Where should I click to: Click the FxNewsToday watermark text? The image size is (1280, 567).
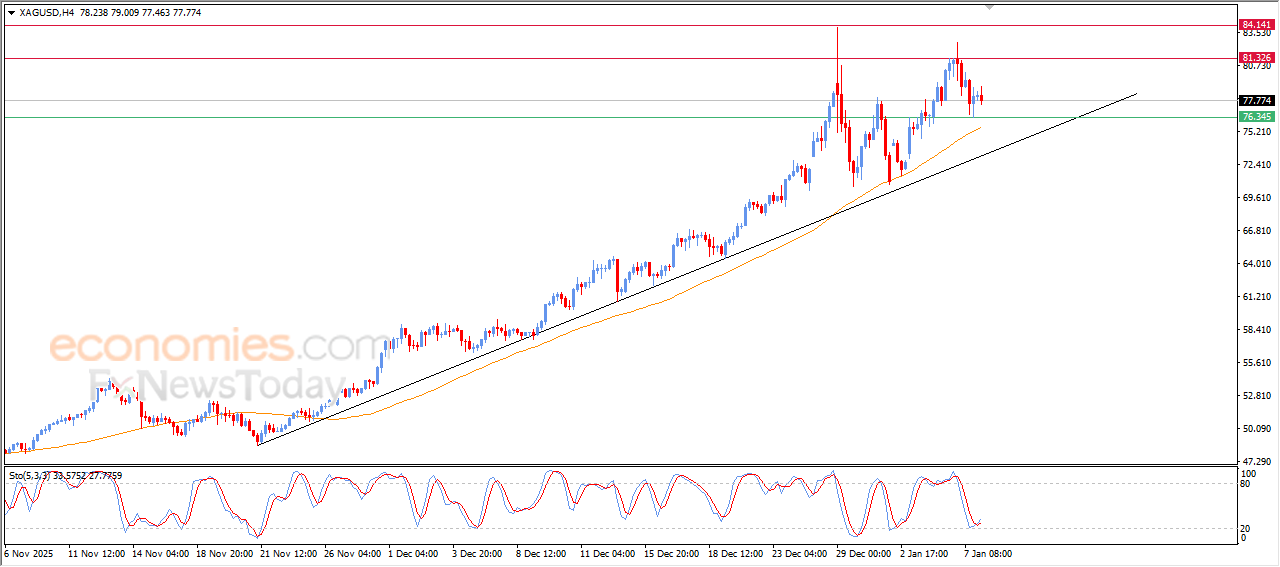(x=216, y=384)
